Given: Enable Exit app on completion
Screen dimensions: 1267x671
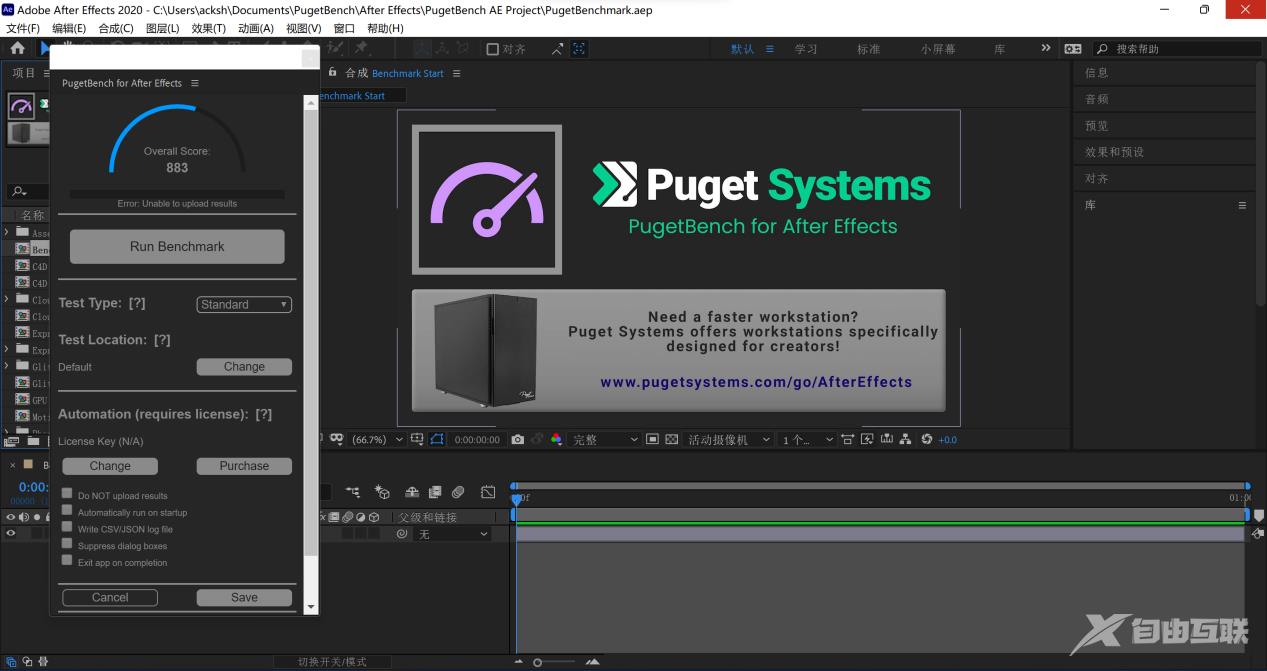Looking at the screenshot, I should [x=67, y=560].
